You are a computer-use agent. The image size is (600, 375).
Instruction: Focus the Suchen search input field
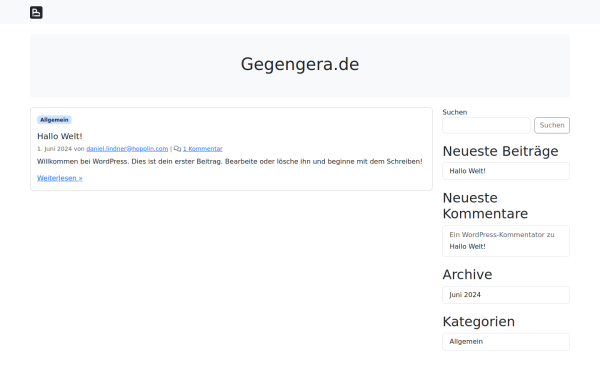[x=486, y=126]
